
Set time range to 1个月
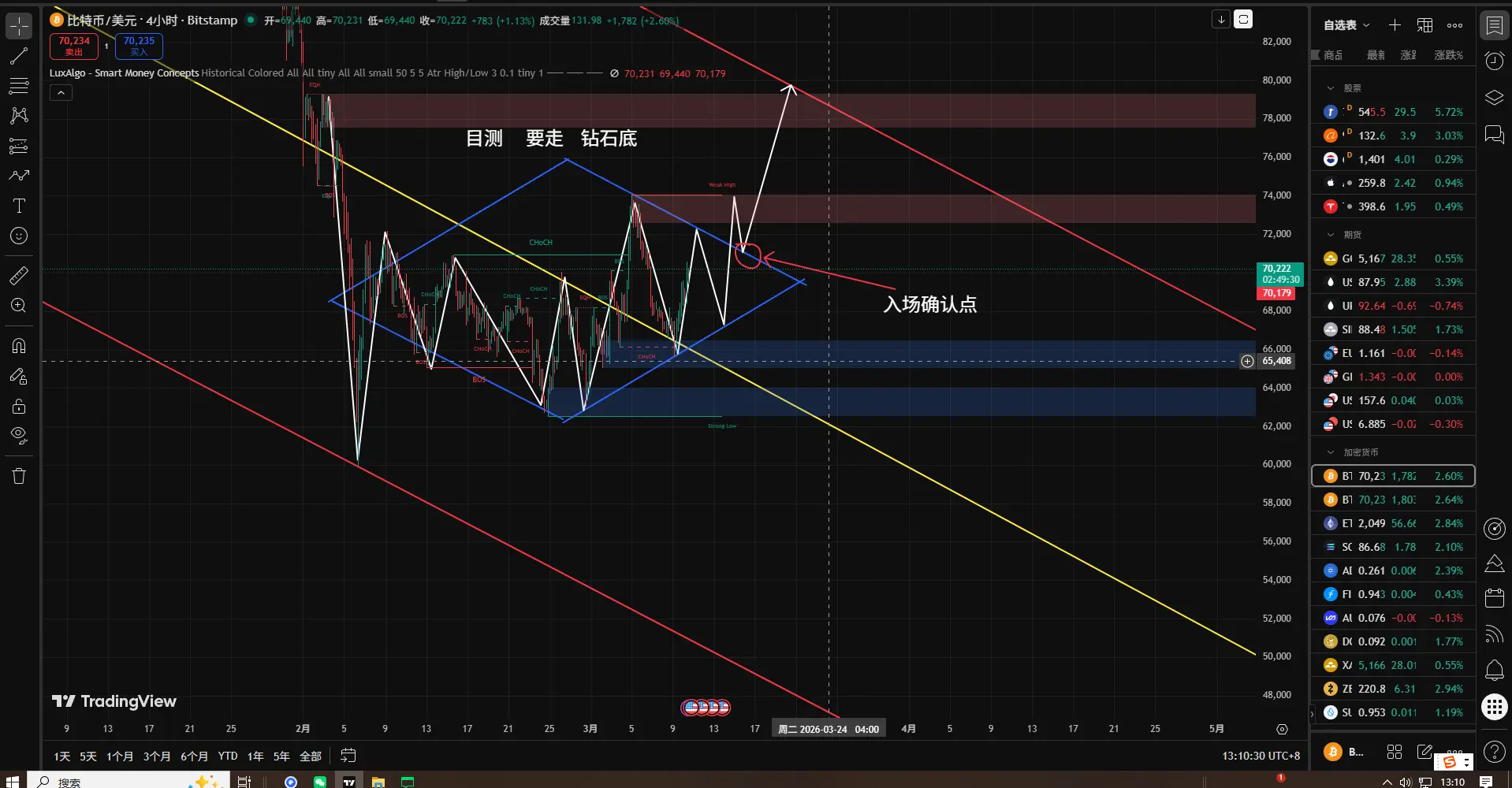tap(120, 756)
